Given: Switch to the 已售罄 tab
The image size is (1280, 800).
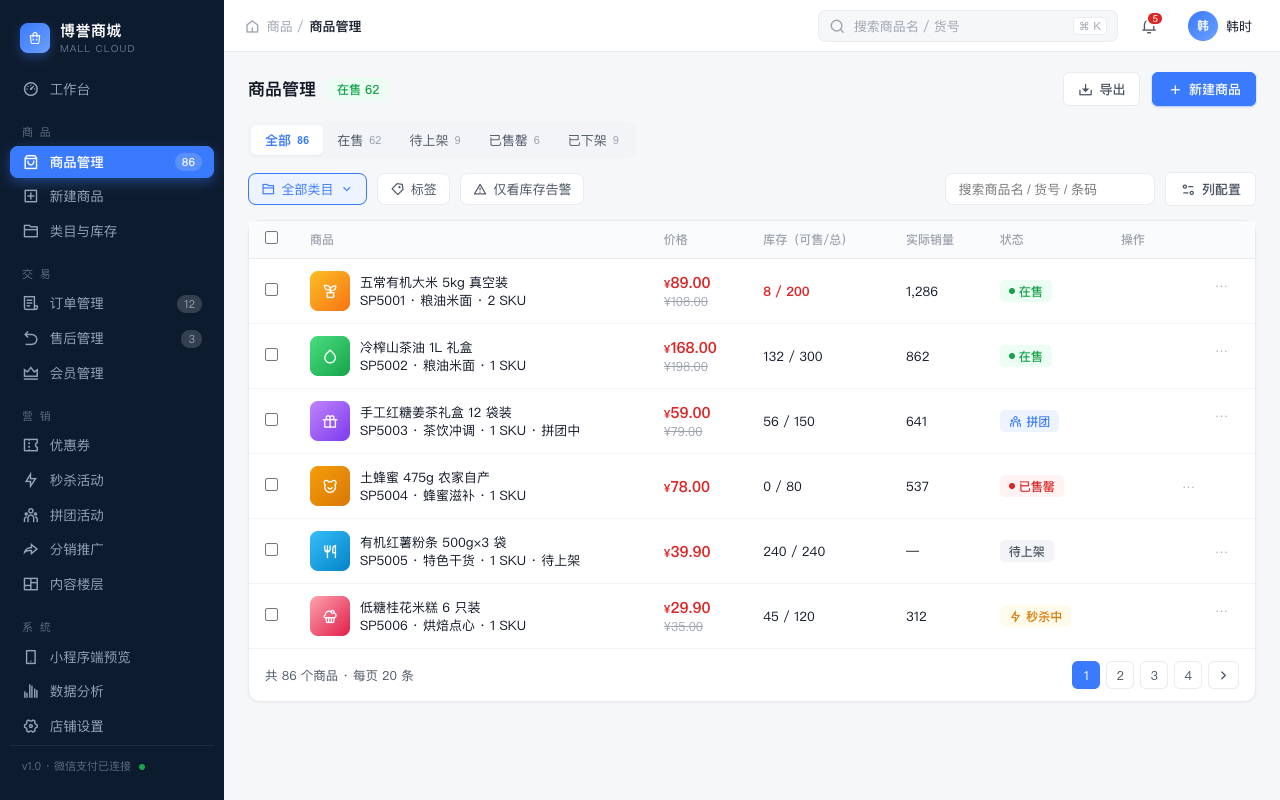Looking at the screenshot, I should coord(514,140).
